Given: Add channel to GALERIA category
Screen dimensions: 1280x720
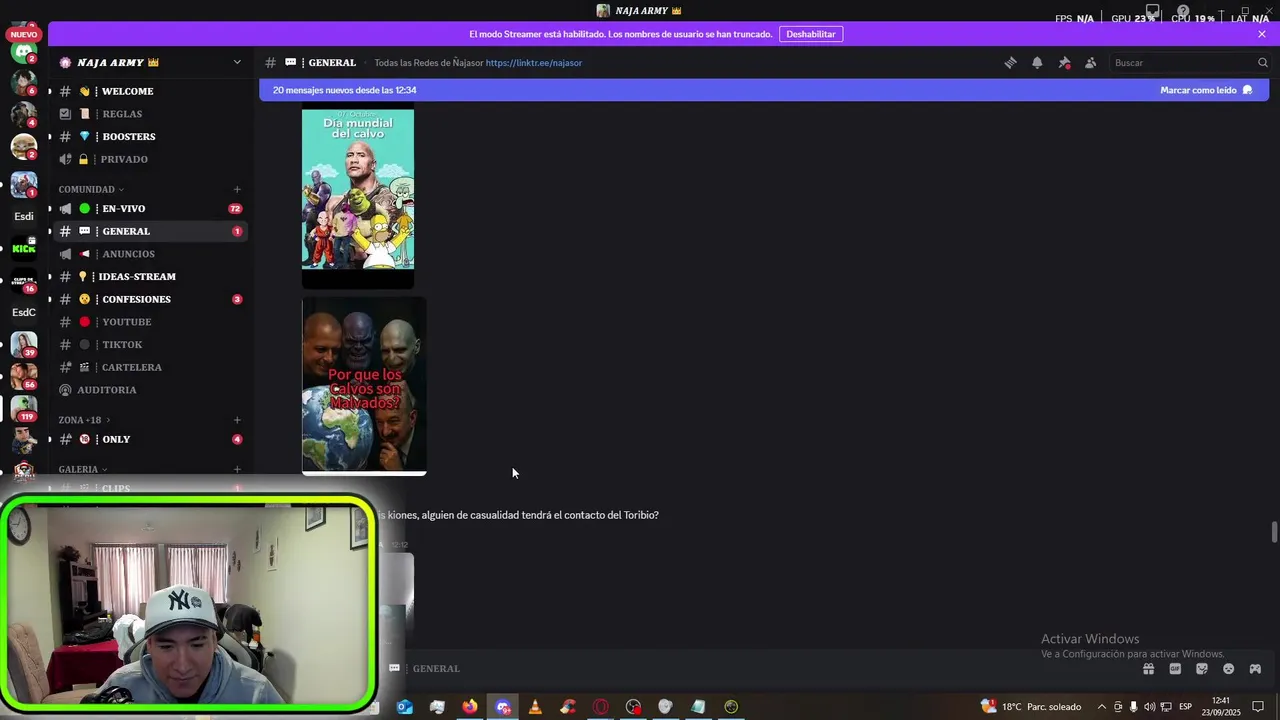Looking at the screenshot, I should 237,469.
